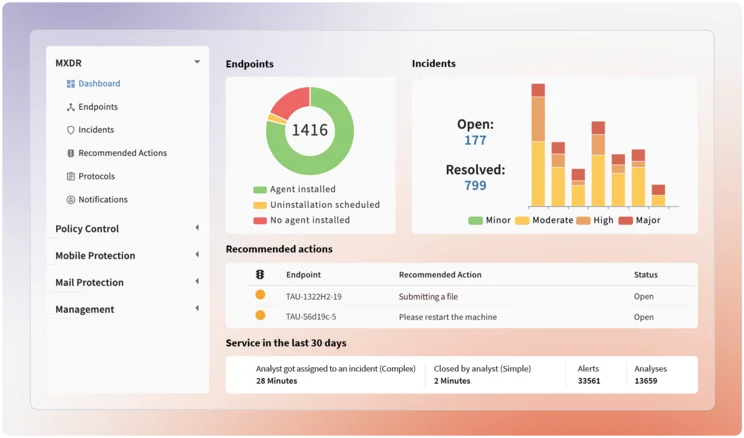Click the yellow Moderate legend swatch

coord(522,221)
